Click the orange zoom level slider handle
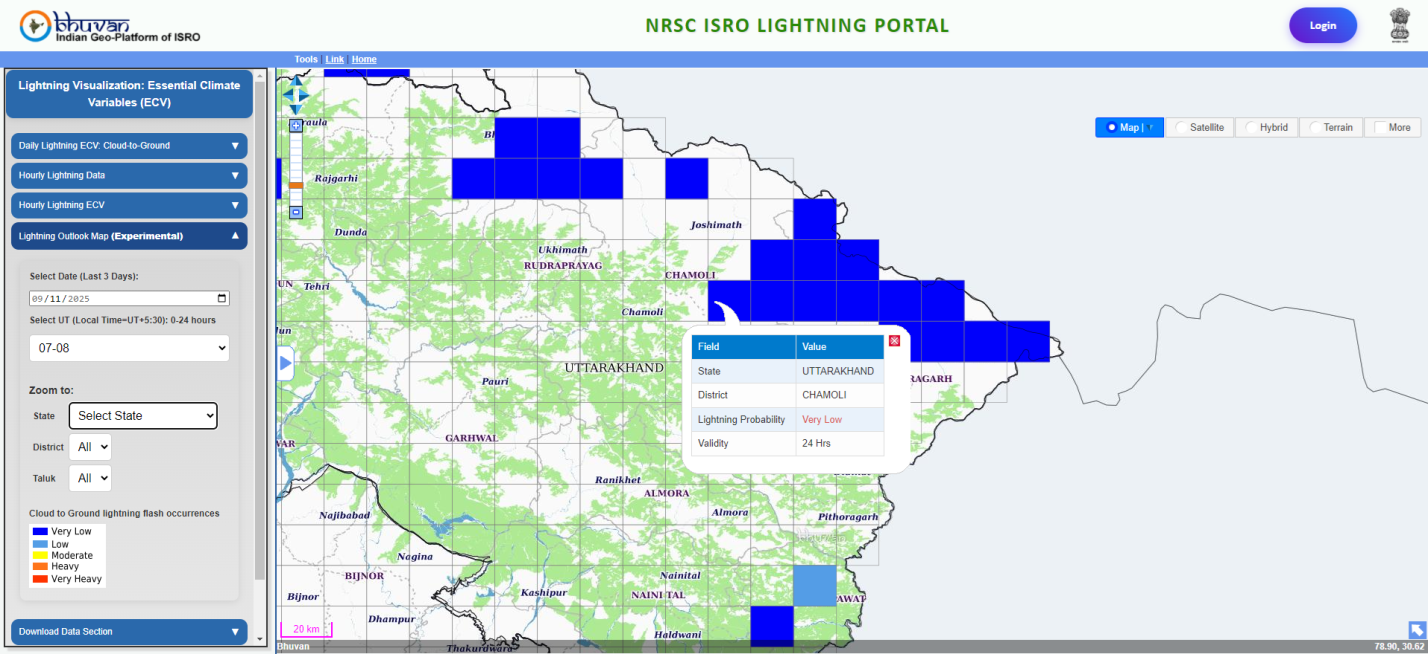1428x654 pixels. click(296, 185)
